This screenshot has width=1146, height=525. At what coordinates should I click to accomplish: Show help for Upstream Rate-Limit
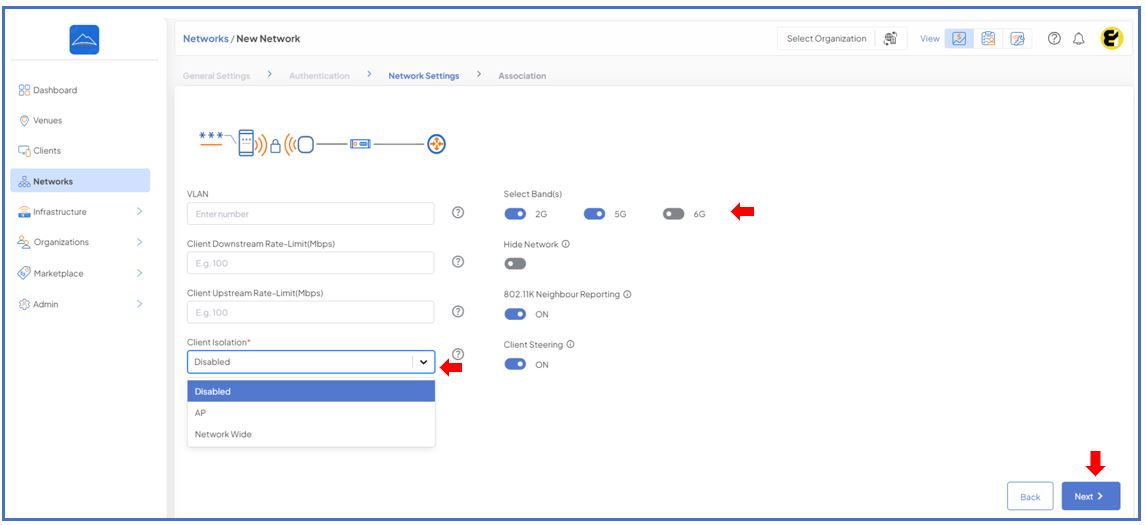coord(458,311)
